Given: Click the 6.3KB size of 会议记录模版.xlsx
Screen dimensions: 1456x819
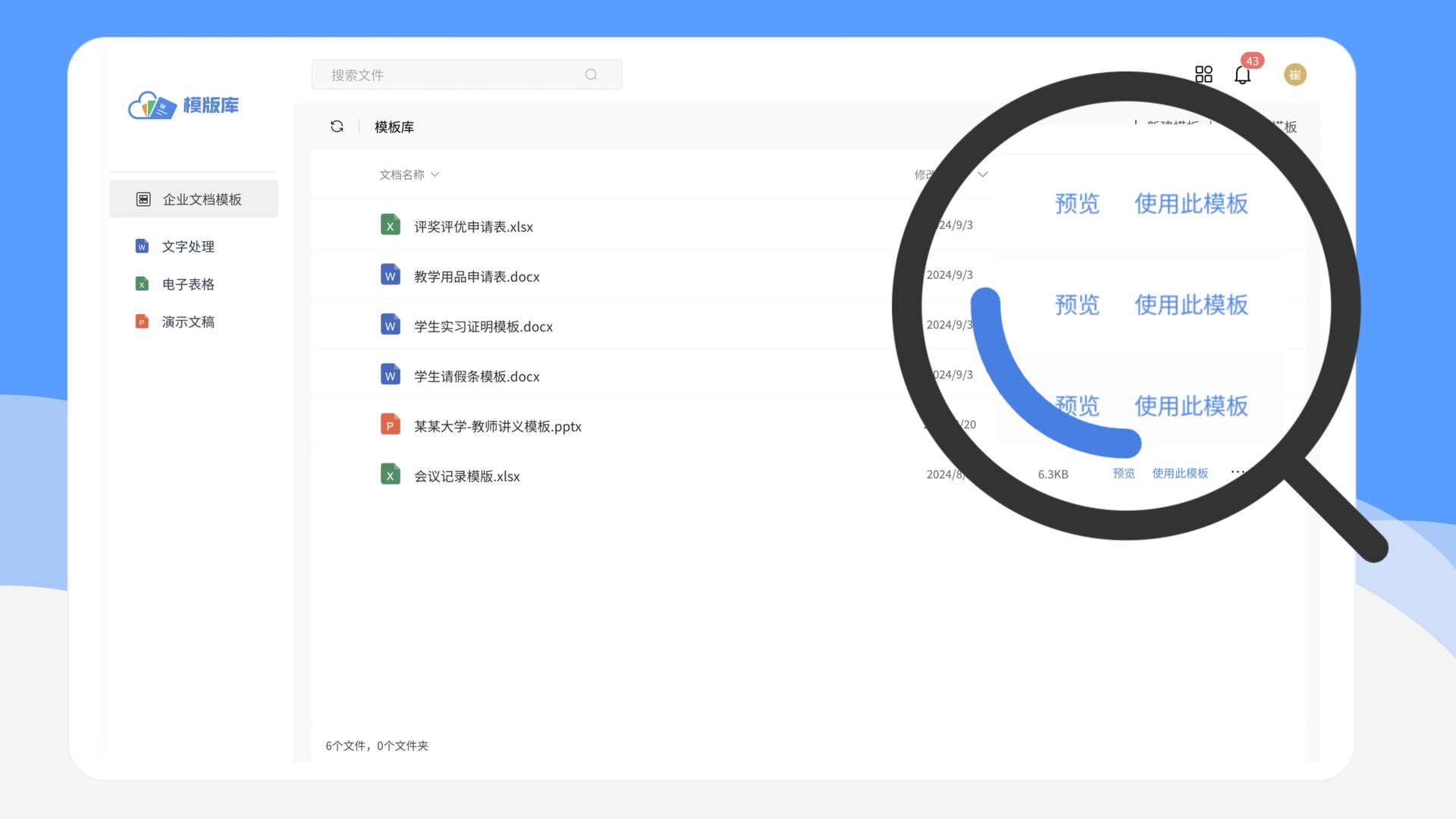Looking at the screenshot, I should tap(1053, 474).
